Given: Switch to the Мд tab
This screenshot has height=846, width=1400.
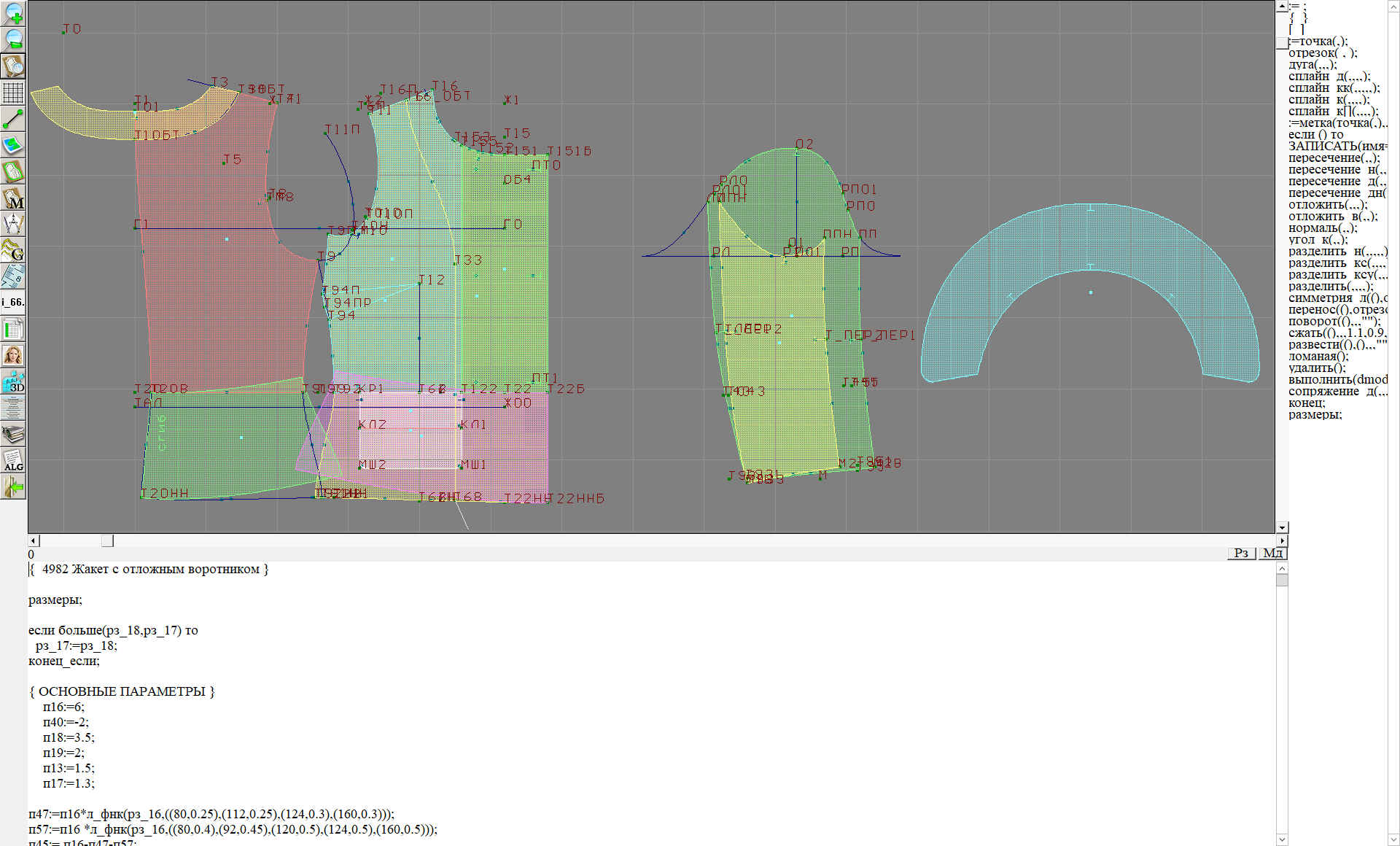Looking at the screenshot, I should (1272, 553).
